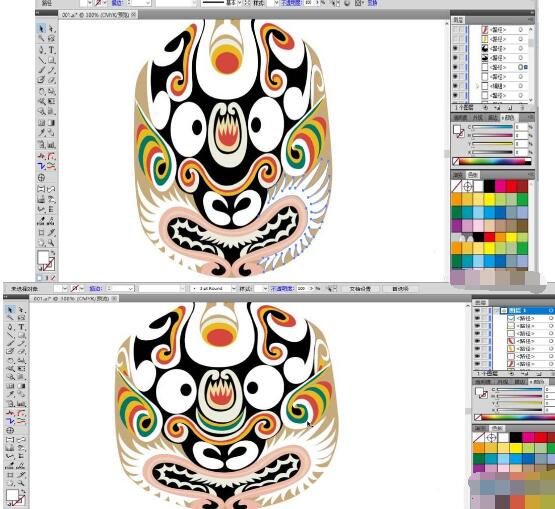Select the Column Graph tool in the upper toolbox
555x509 pixels.
(x=52, y=144)
